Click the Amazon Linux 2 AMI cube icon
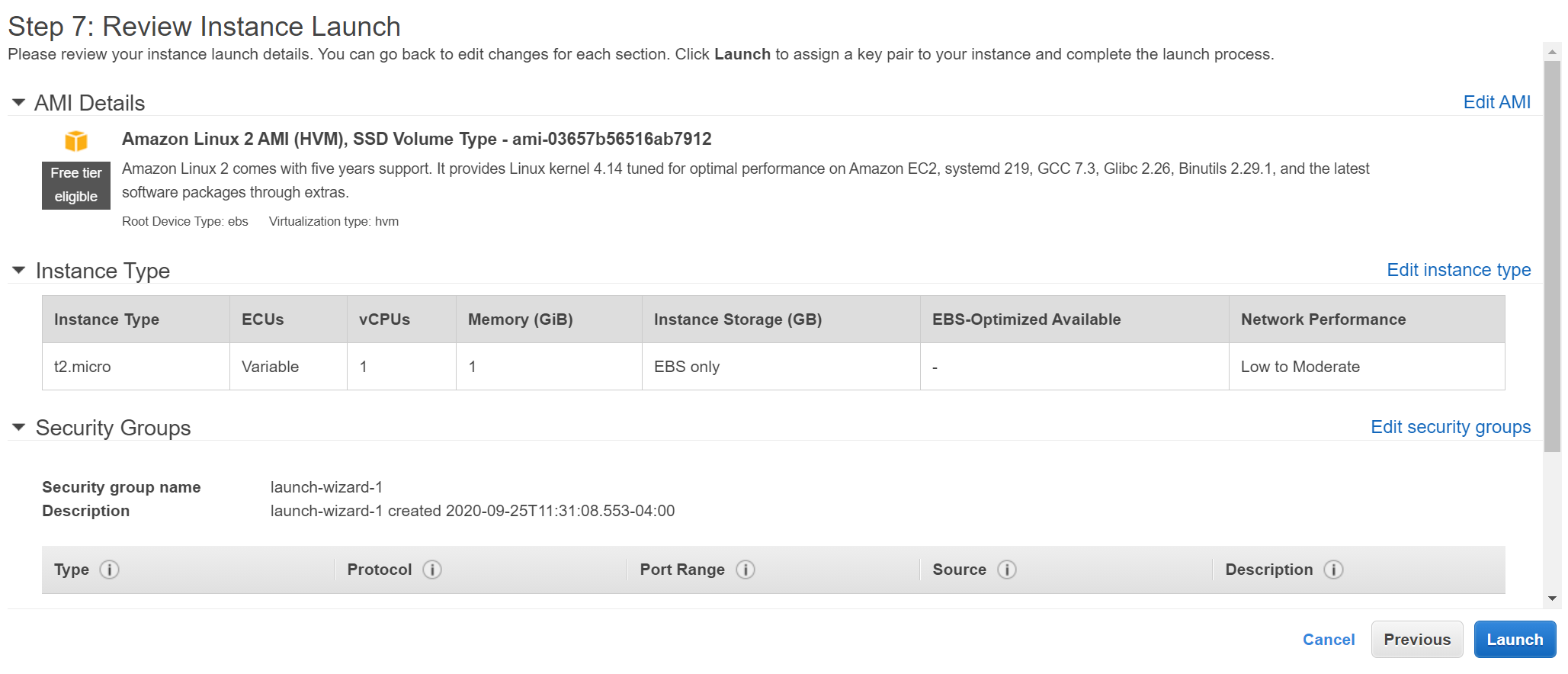Viewport: 1568px width, 674px height. point(75,141)
